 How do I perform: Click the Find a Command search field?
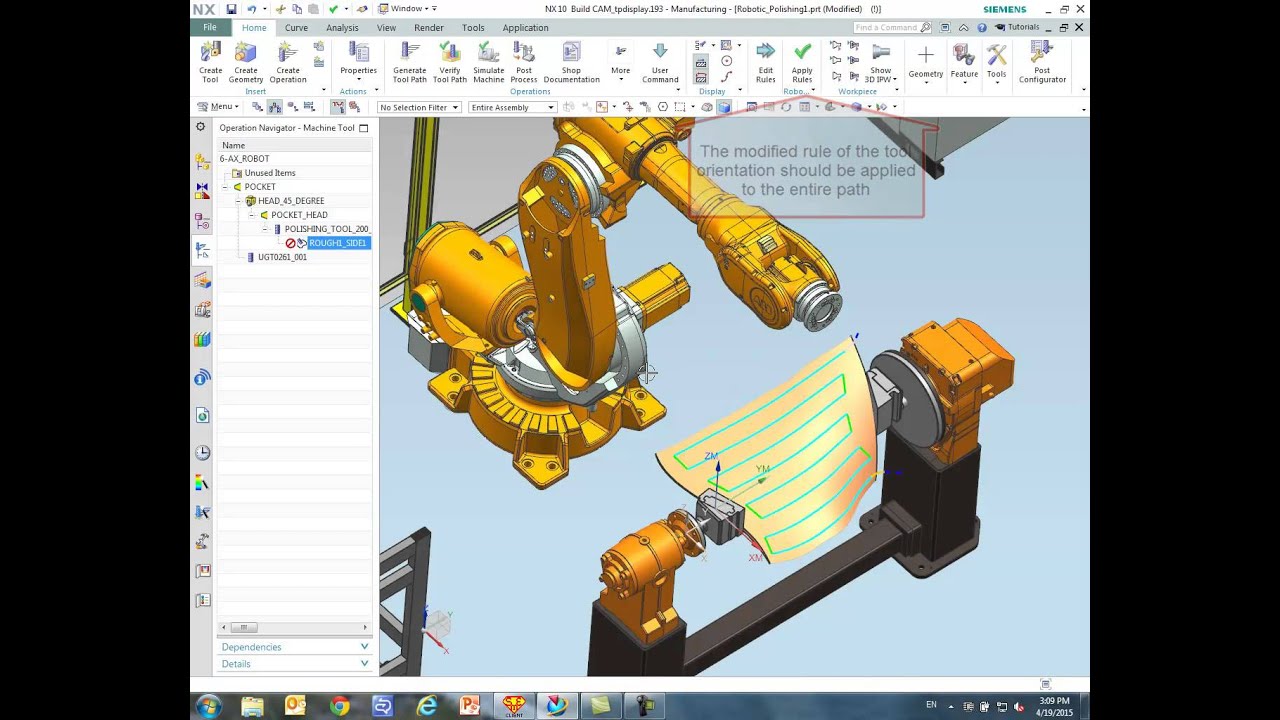coord(892,27)
